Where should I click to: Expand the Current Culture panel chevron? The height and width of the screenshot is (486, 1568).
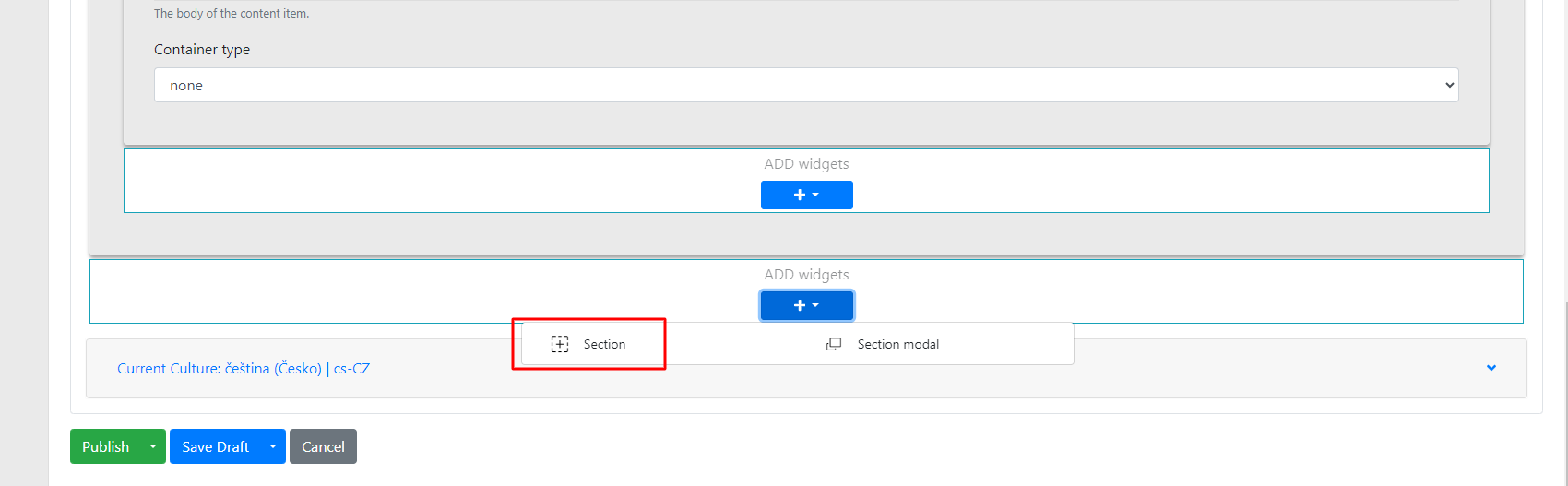(x=1491, y=368)
